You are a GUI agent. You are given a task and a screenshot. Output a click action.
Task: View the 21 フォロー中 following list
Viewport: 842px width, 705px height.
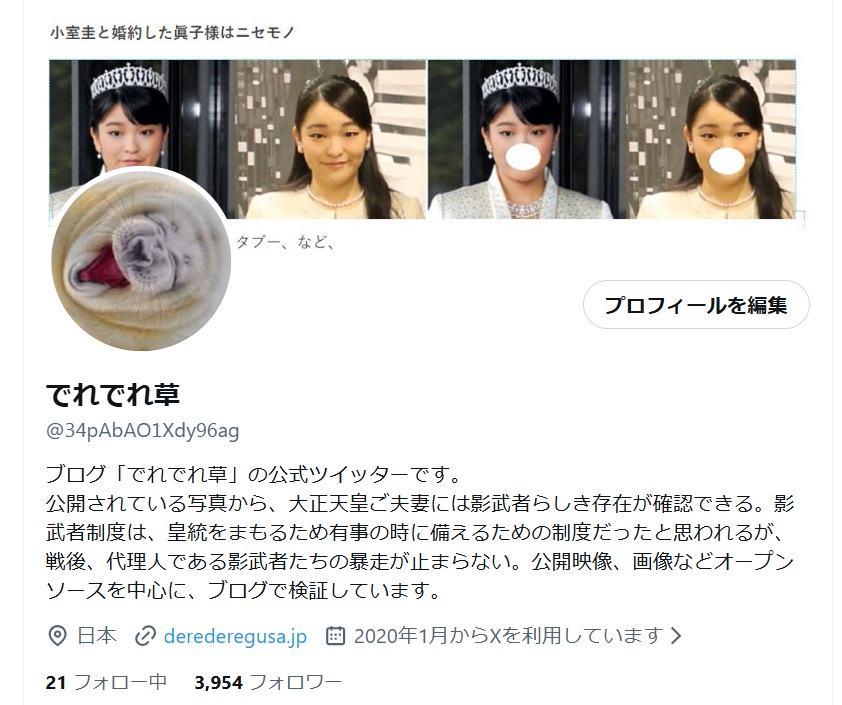pos(106,682)
